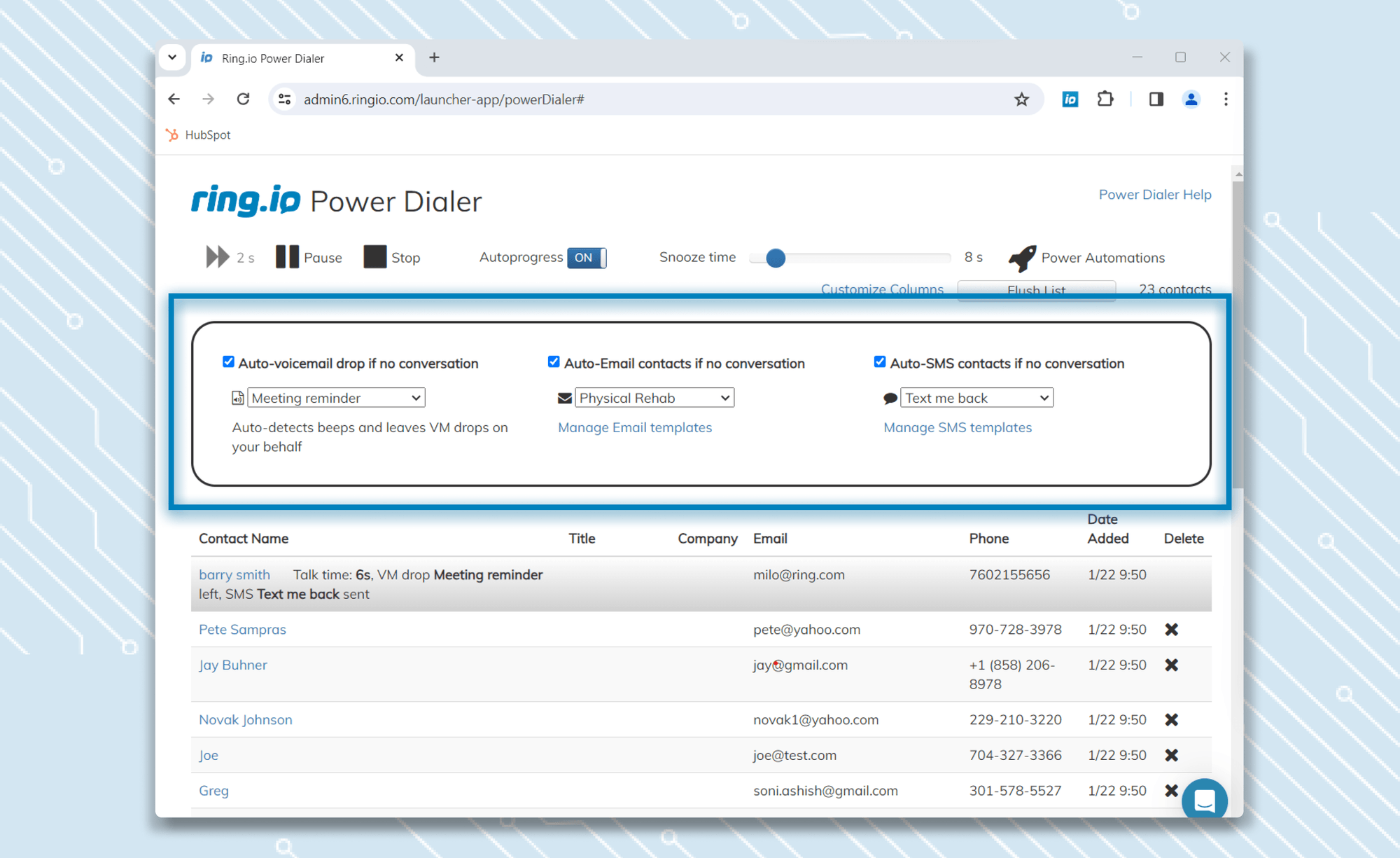Go back to the previous page
Image resolution: width=1400 pixels, height=858 pixels.
pyautogui.click(x=174, y=99)
